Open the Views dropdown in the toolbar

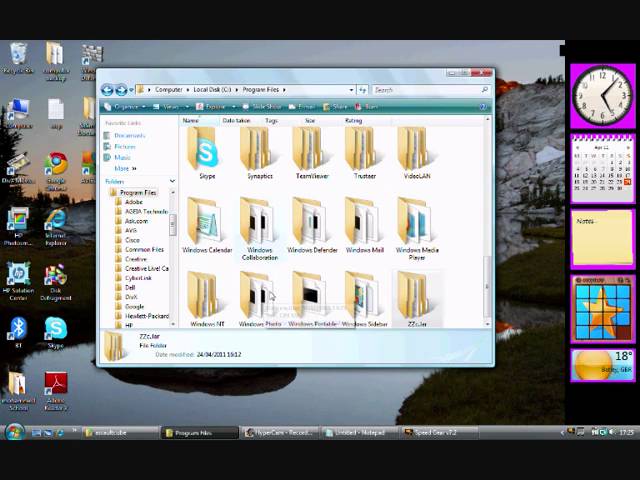[x=171, y=107]
